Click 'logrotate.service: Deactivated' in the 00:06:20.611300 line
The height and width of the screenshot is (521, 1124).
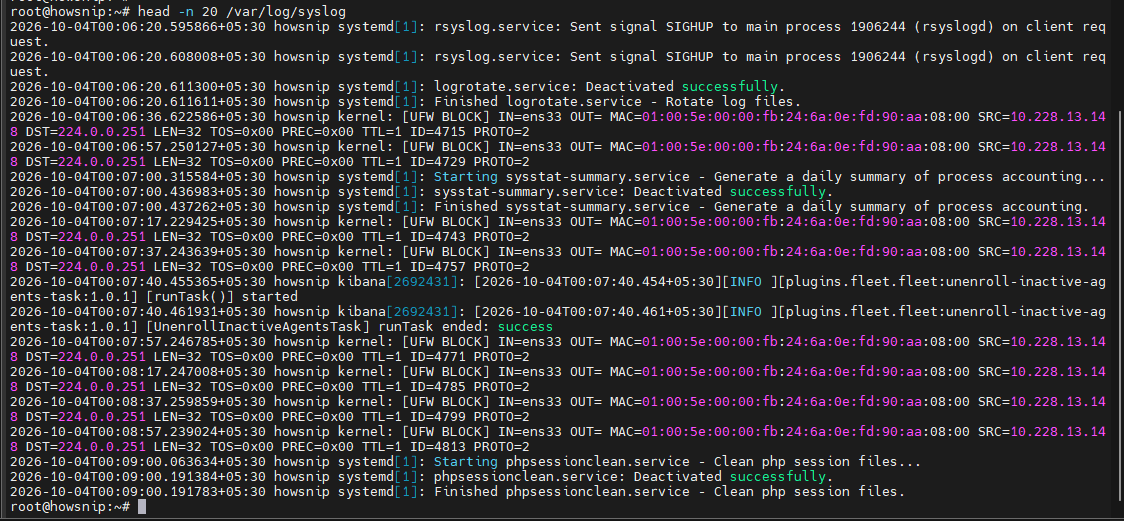(554, 87)
